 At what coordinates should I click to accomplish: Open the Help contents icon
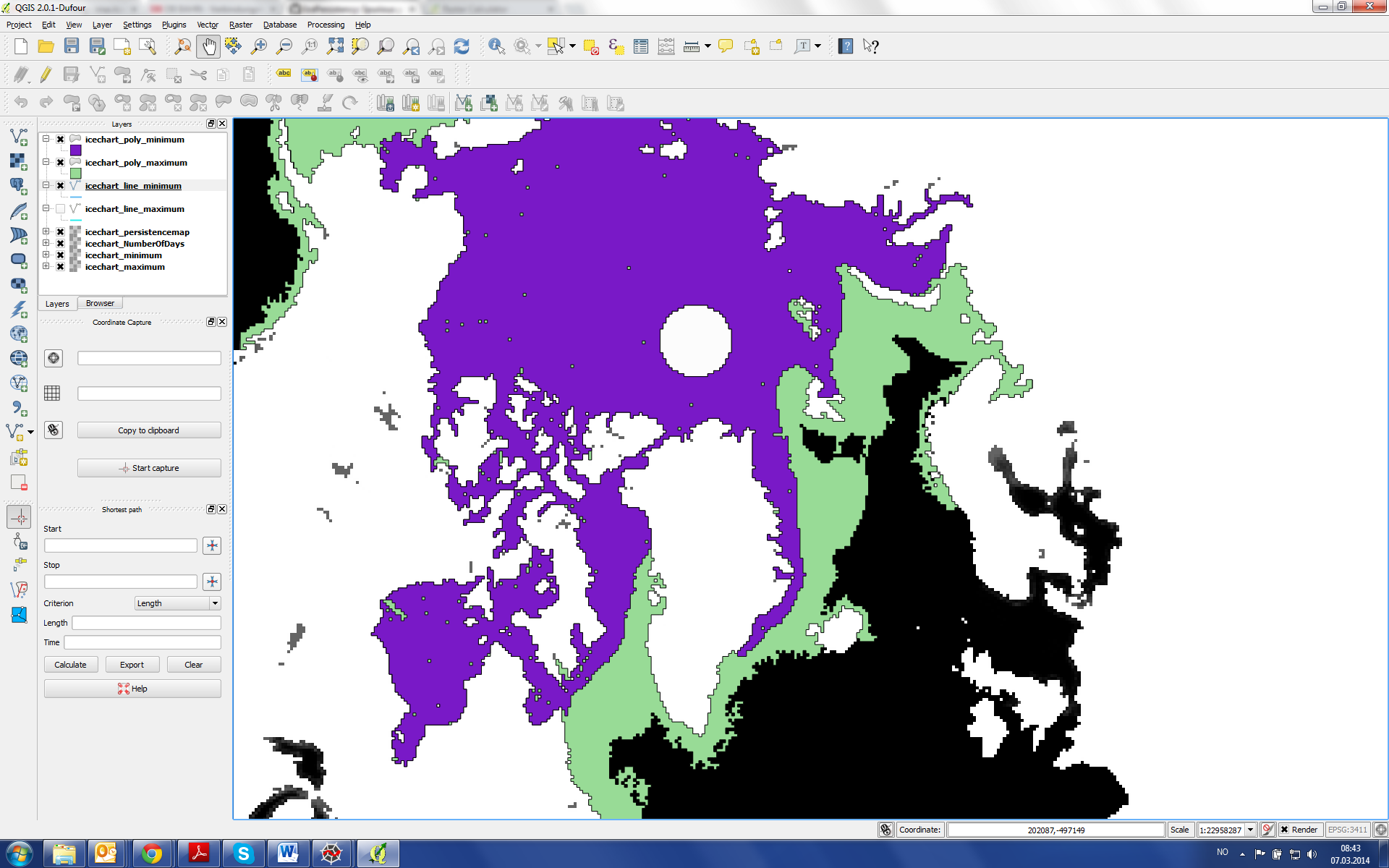(845, 46)
